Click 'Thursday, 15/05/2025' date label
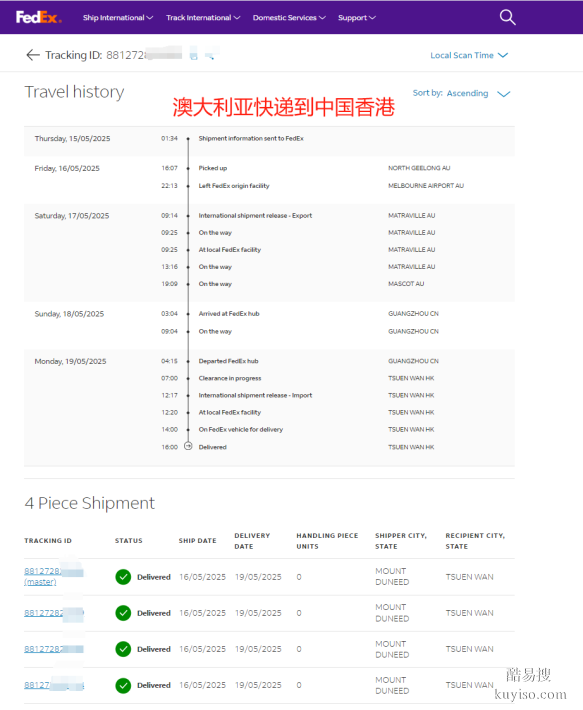Screen dimensions: 583x710 click(72, 139)
